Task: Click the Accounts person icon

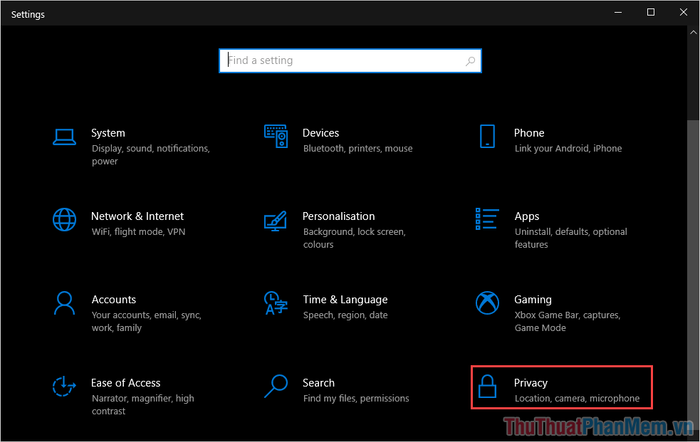Action: [64, 303]
